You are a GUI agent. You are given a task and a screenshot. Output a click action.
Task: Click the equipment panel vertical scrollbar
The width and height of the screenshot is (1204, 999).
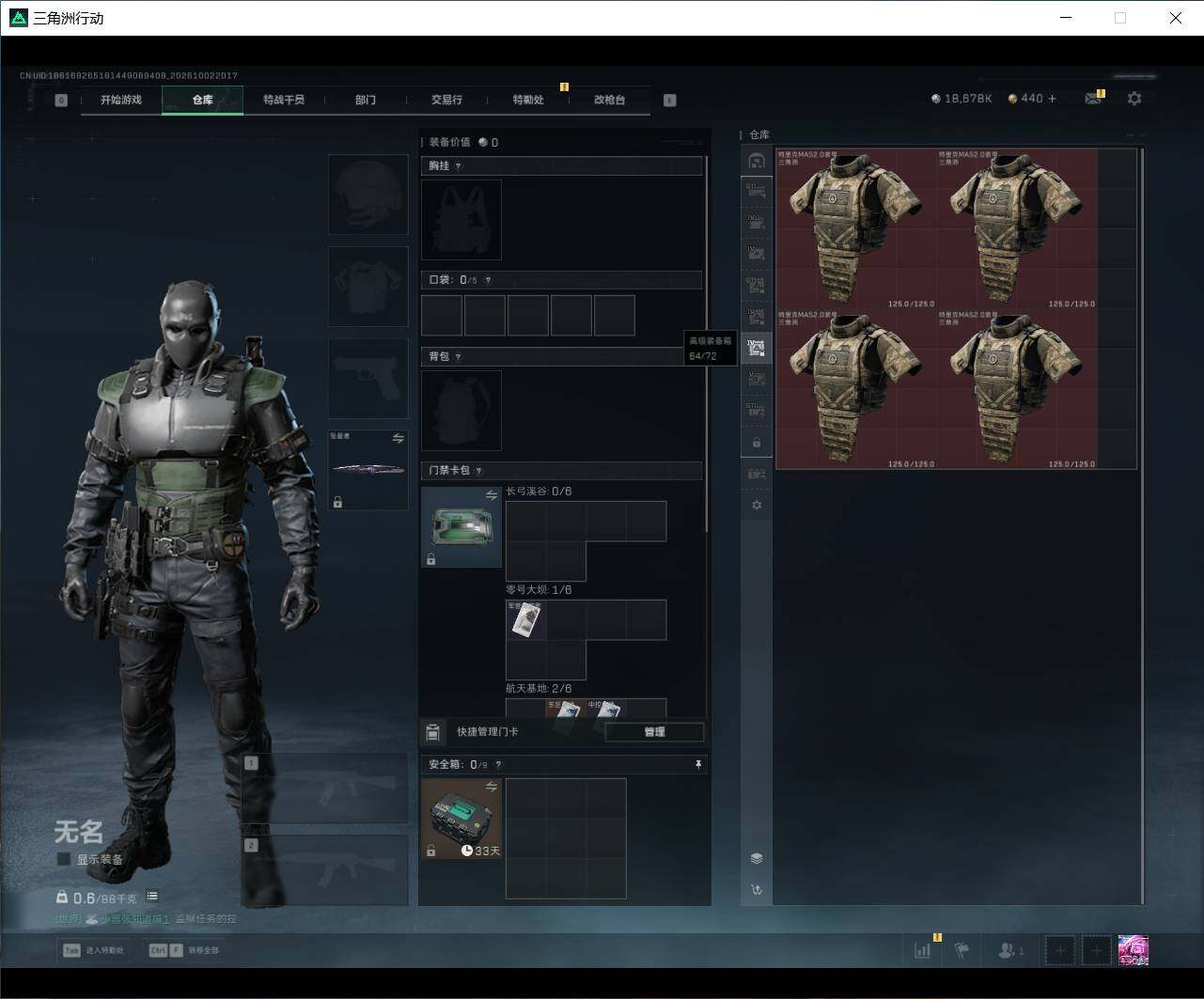[x=706, y=346]
